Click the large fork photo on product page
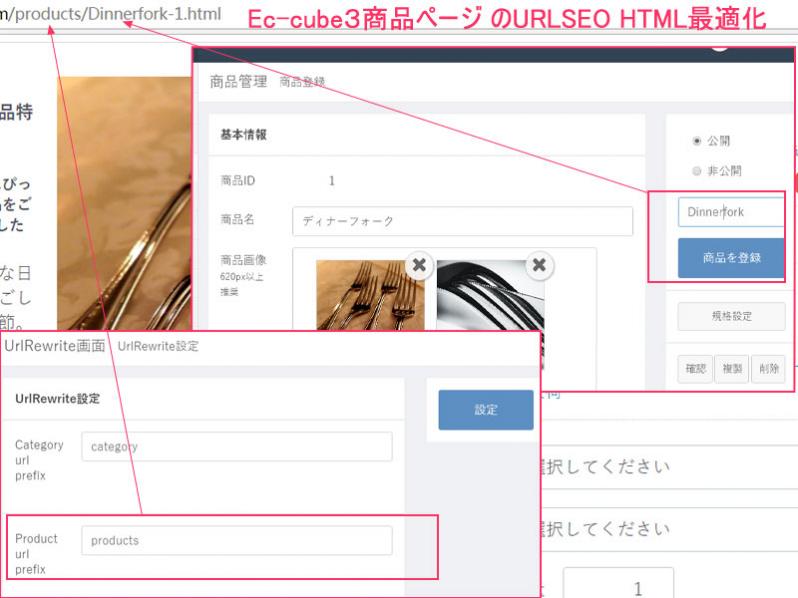 pyautogui.click(x=125, y=204)
